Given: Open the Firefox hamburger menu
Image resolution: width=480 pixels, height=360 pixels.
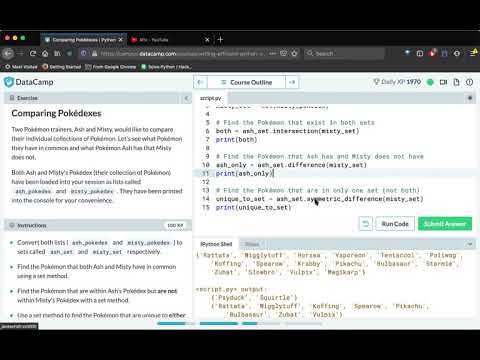Looking at the screenshot, I should pyautogui.click(x=473, y=53).
